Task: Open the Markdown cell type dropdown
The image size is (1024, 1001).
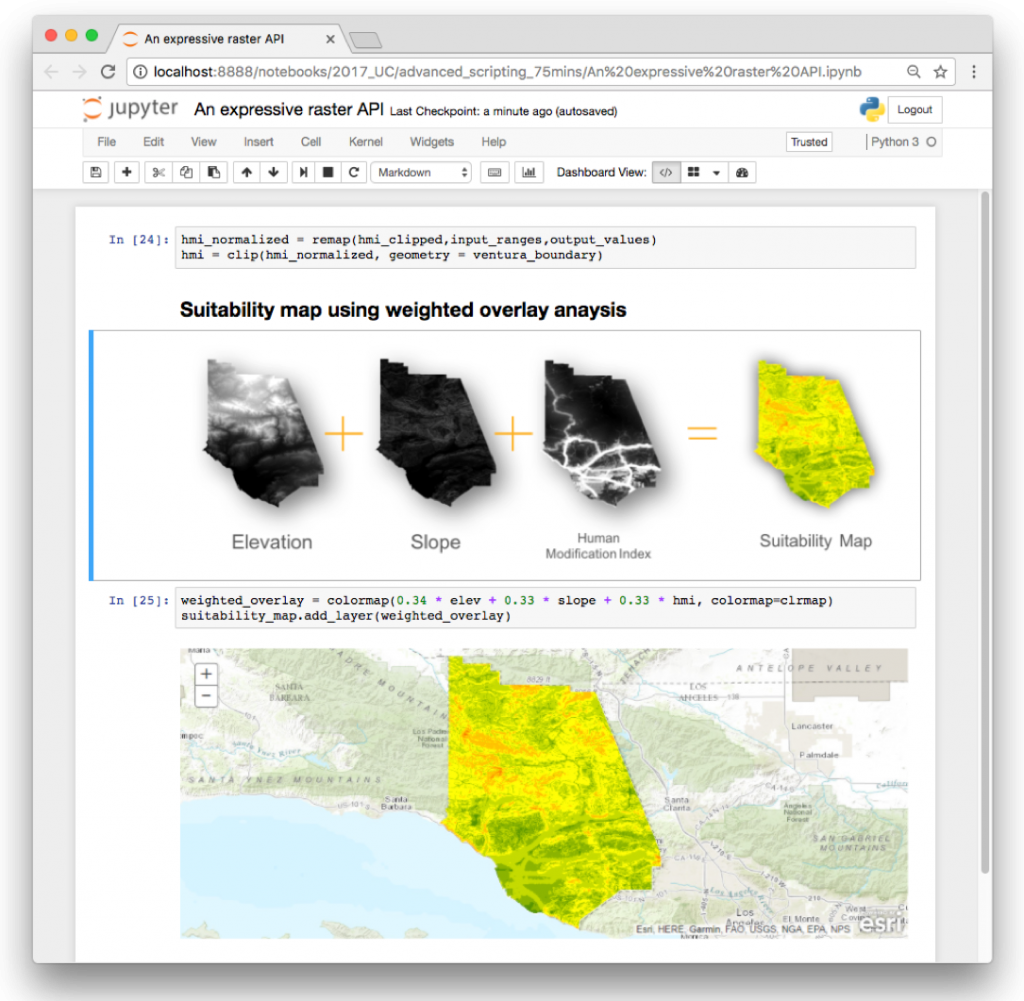Action: click(x=421, y=172)
